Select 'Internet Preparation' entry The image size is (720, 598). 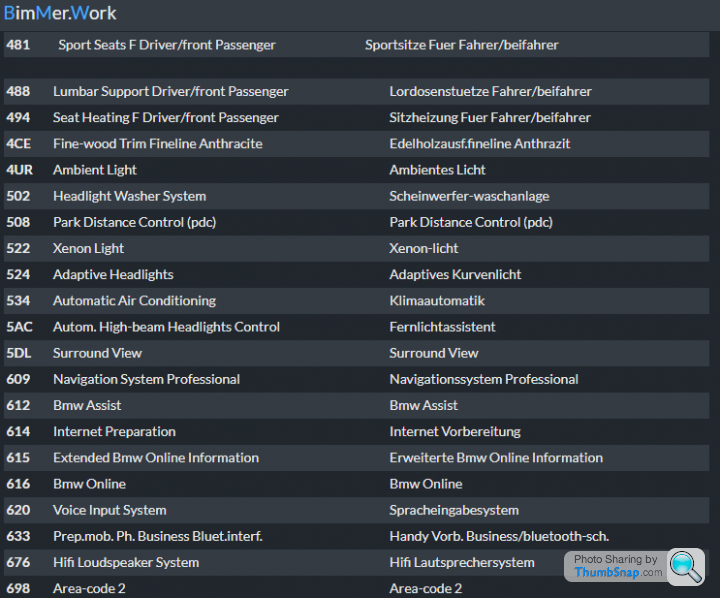click(x=114, y=432)
